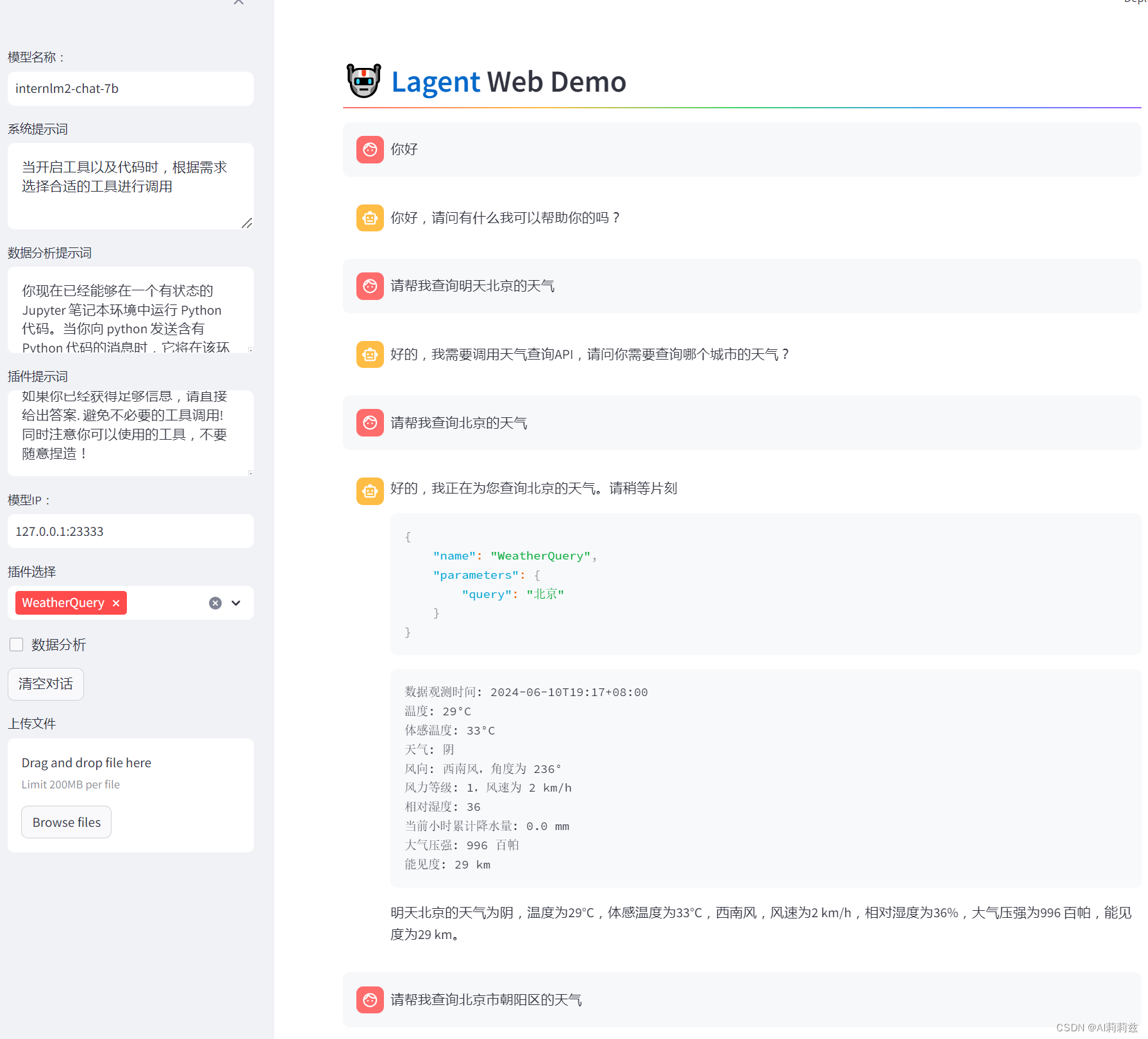Click the Lagent robot logo
The image size is (1148, 1039).
pos(364,81)
